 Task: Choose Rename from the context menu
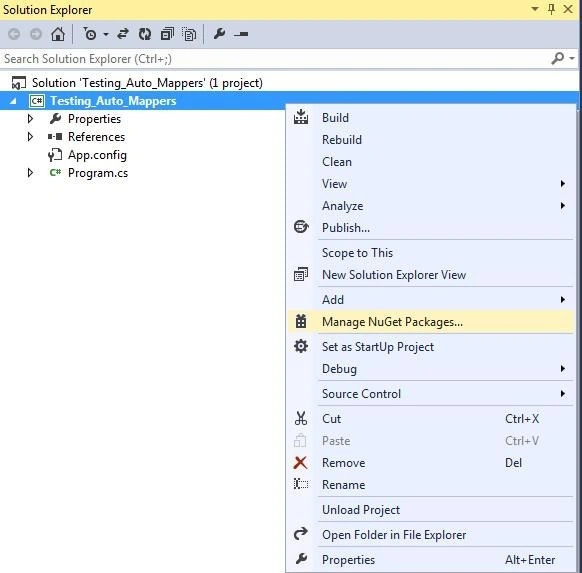344,485
